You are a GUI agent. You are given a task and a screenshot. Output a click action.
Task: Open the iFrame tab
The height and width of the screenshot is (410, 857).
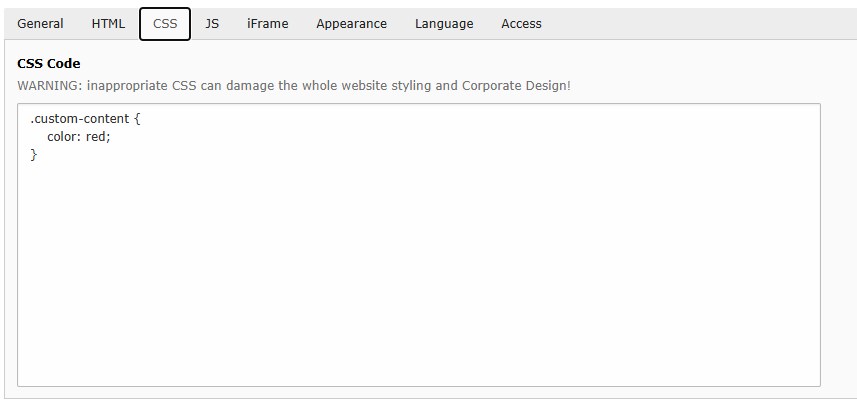pyautogui.click(x=267, y=24)
